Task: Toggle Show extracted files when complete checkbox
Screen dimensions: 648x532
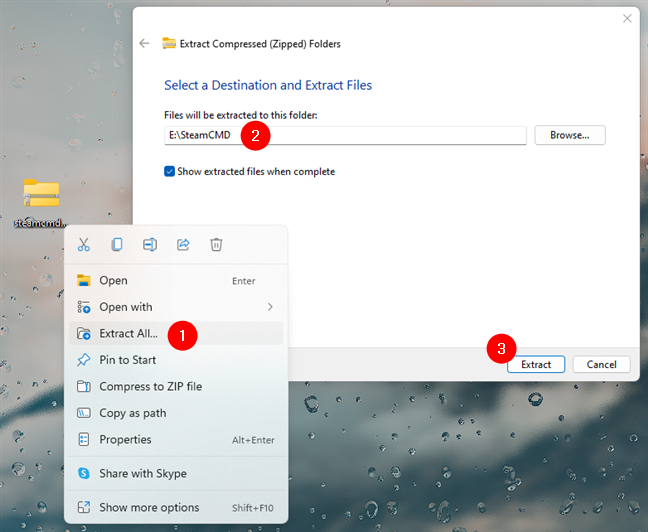Action: coord(169,172)
